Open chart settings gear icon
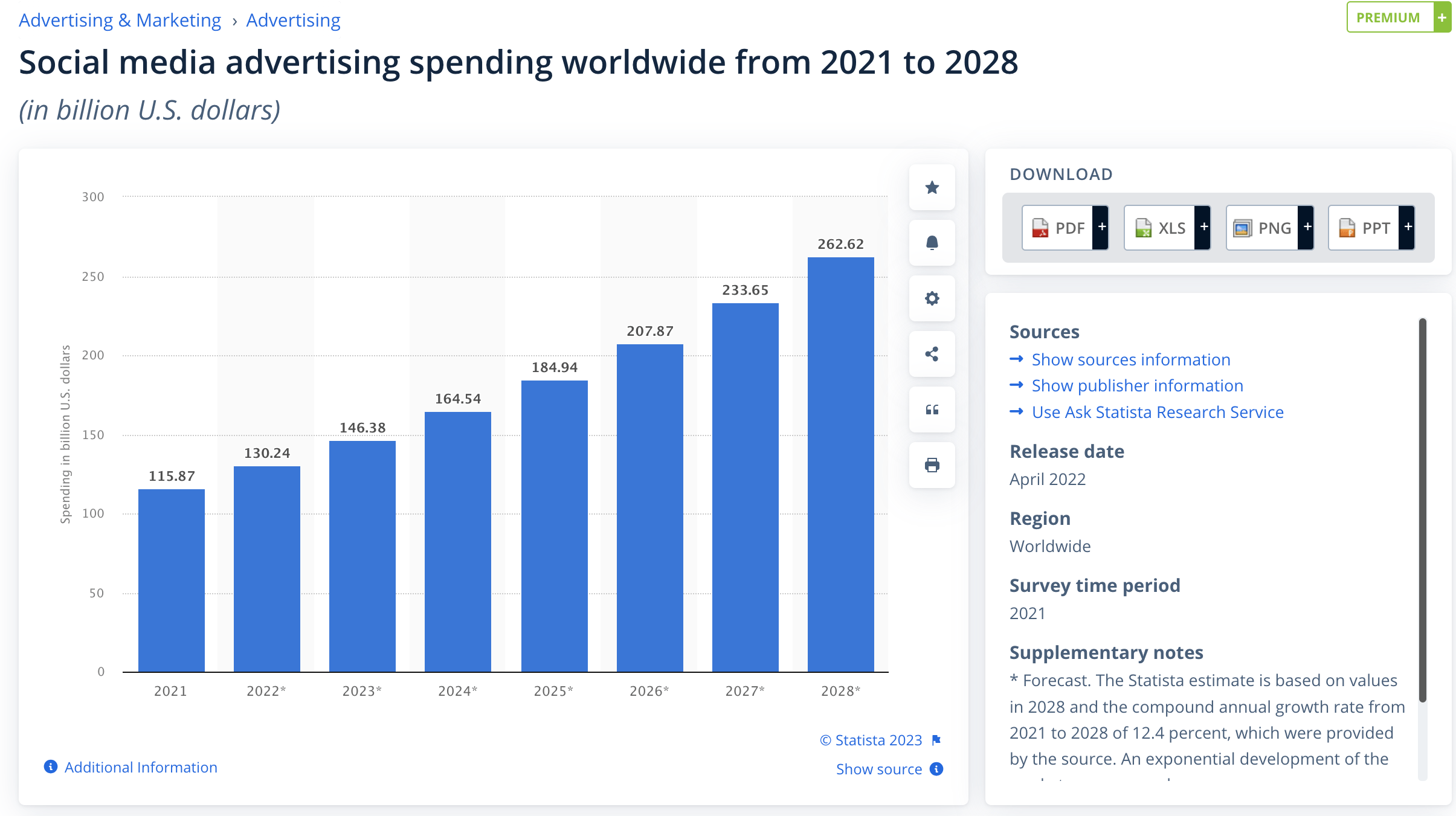The width and height of the screenshot is (1456, 816). pos(932,298)
